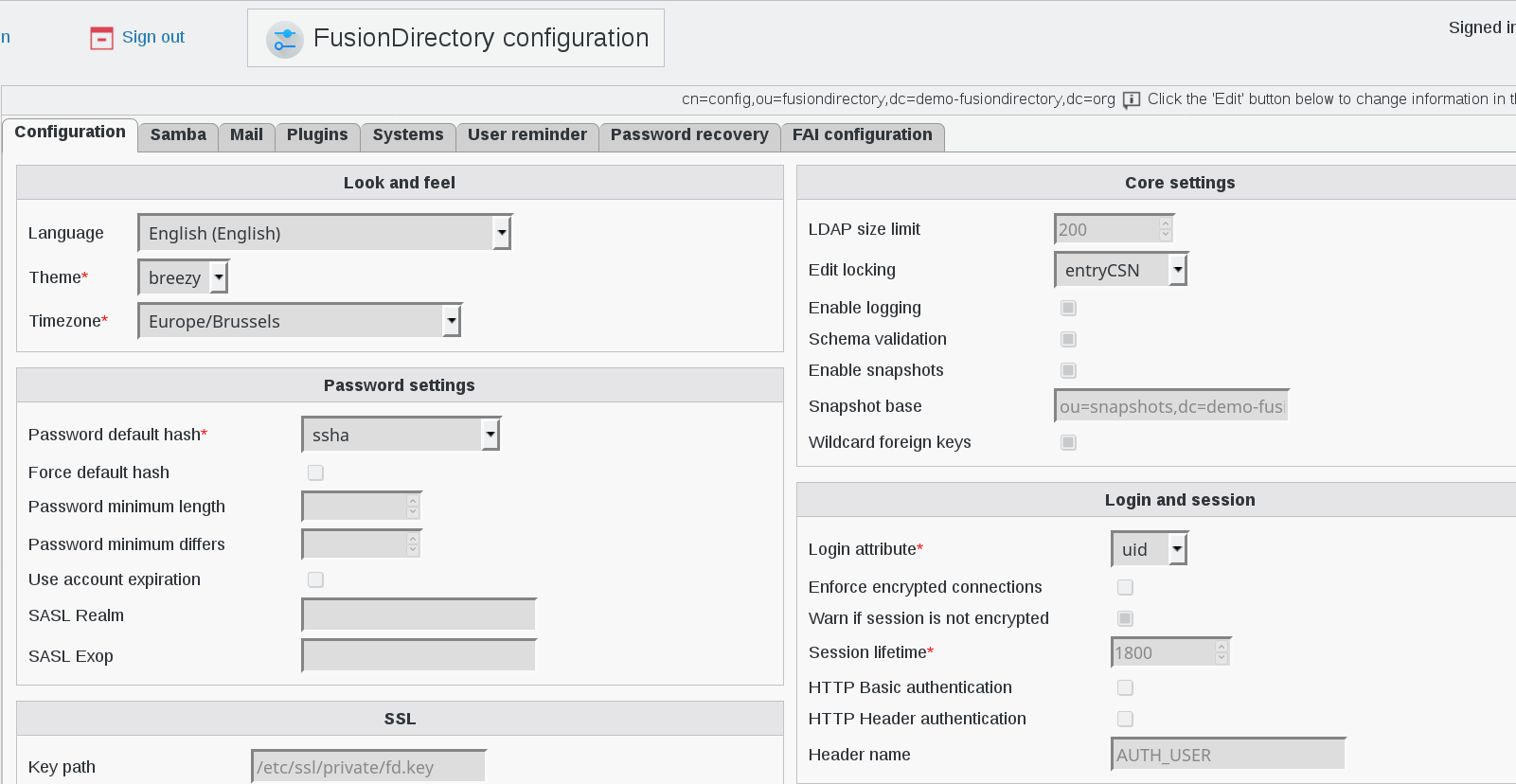The height and width of the screenshot is (784, 1516).
Task: Open the Password recovery tab
Action: coord(689,135)
